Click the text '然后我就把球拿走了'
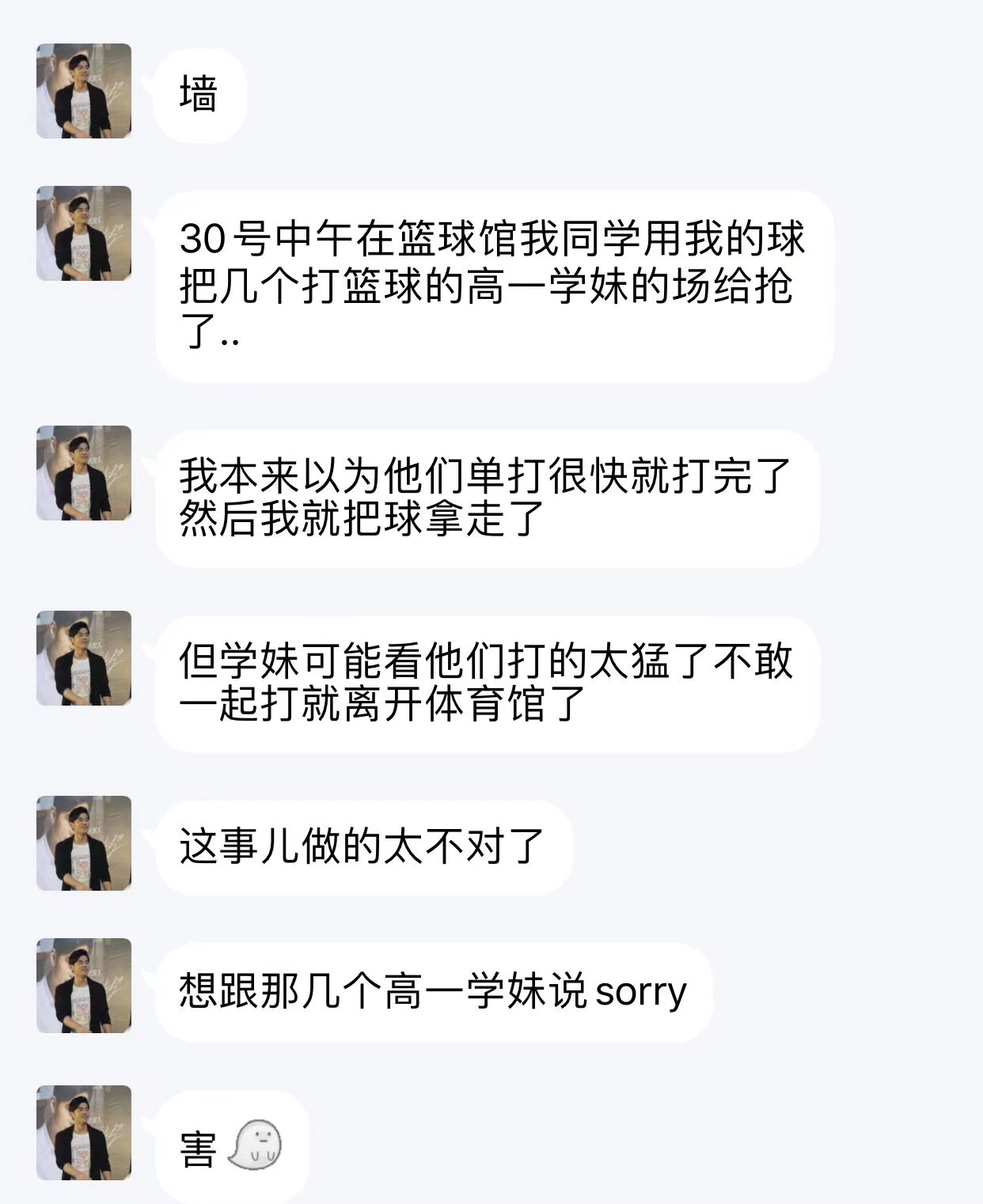This screenshot has height=1204, width=983. (362, 520)
